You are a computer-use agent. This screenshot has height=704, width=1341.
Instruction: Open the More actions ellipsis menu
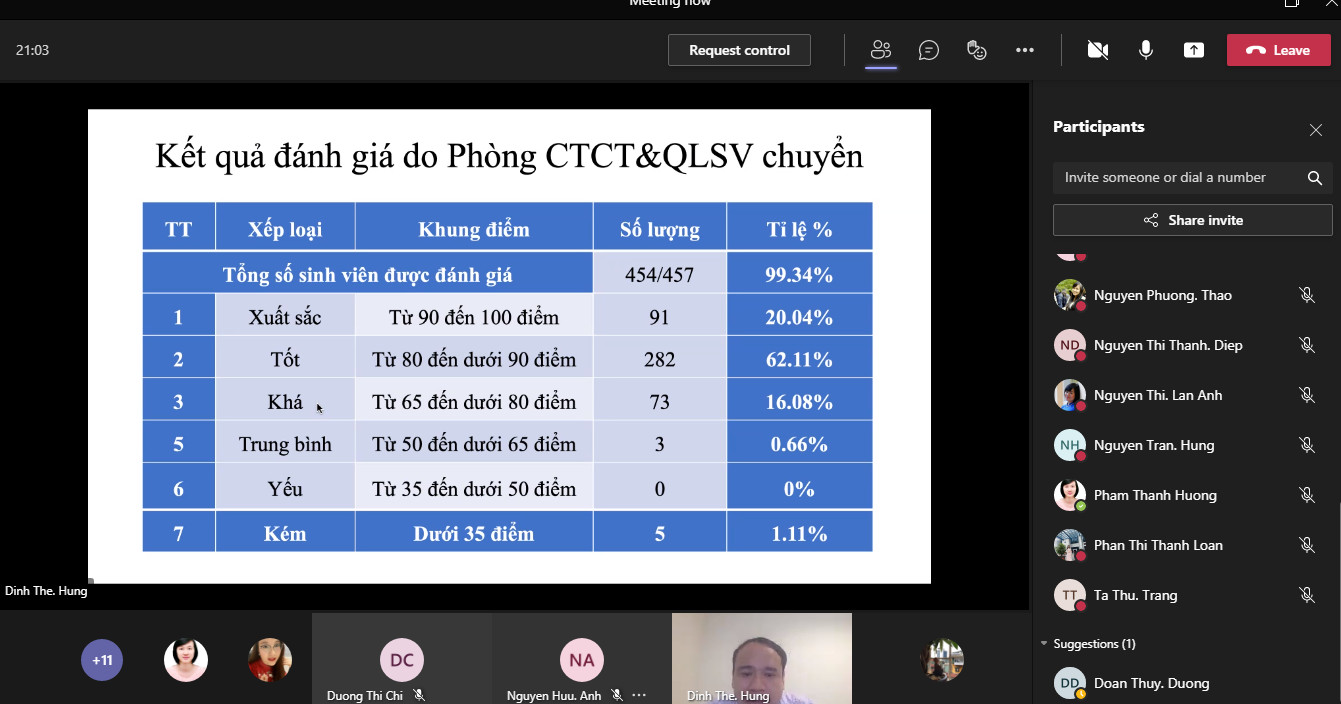(x=1024, y=50)
